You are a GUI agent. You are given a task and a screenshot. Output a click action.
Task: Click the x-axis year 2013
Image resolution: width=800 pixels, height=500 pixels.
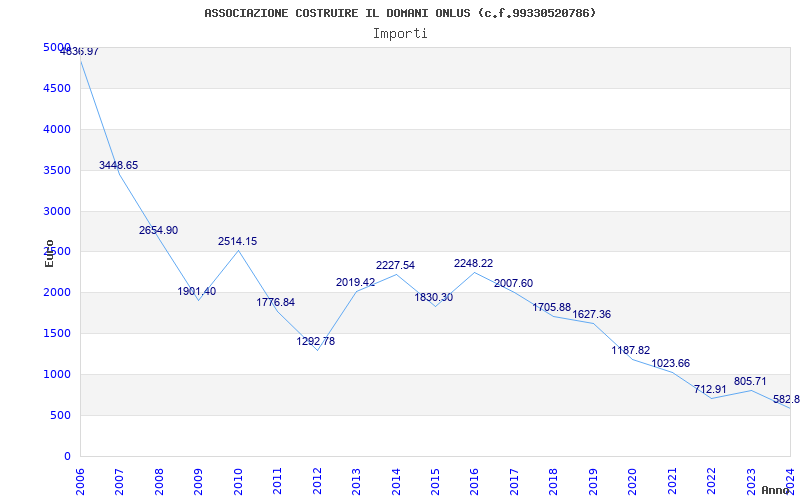tap(356, 481)
